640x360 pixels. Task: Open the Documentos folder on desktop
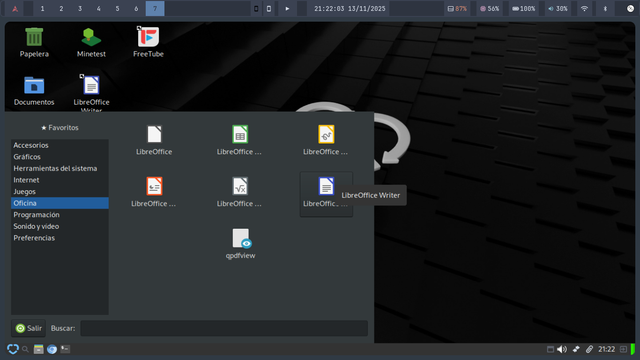click(34, 91)
